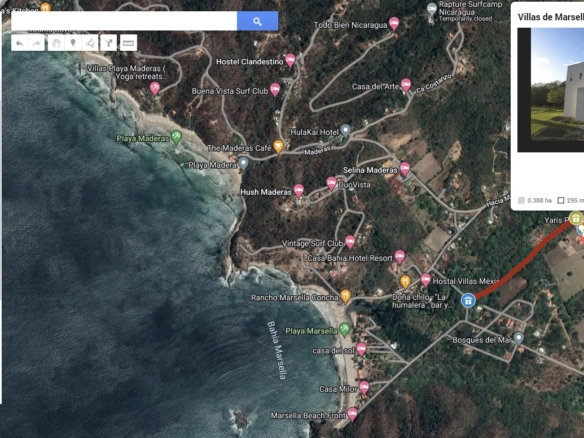Click the Maderas road label
The width and height of the screenshot is (584, 438).
click(317, 150)
